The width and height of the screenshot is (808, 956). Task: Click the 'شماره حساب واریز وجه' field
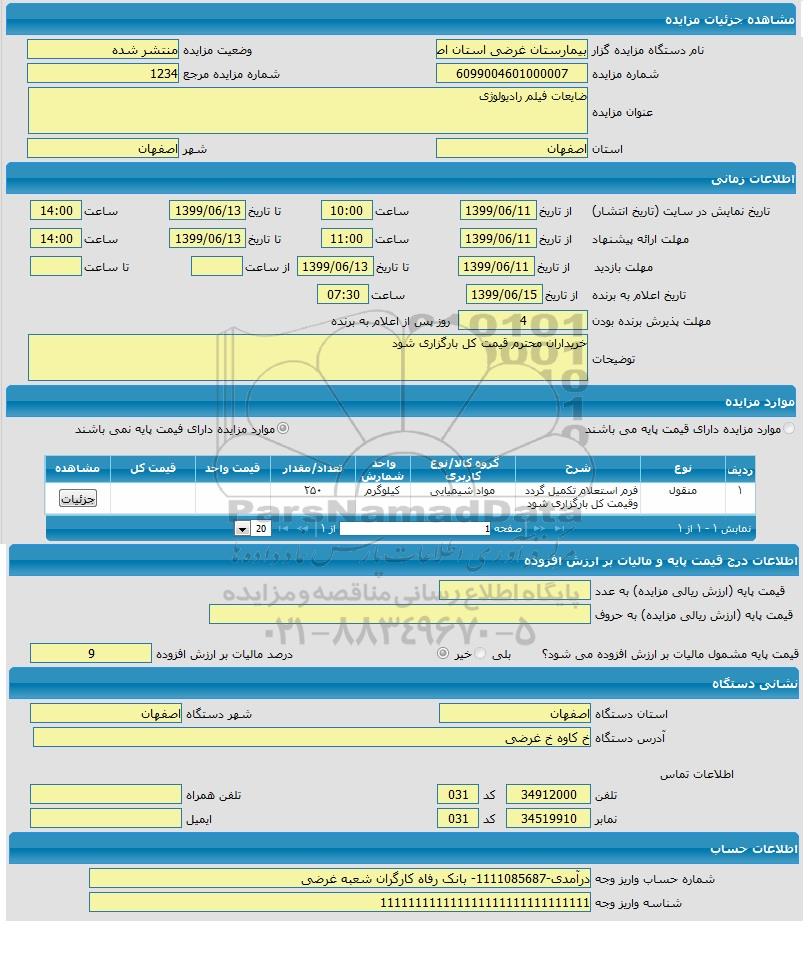point(340,878)
